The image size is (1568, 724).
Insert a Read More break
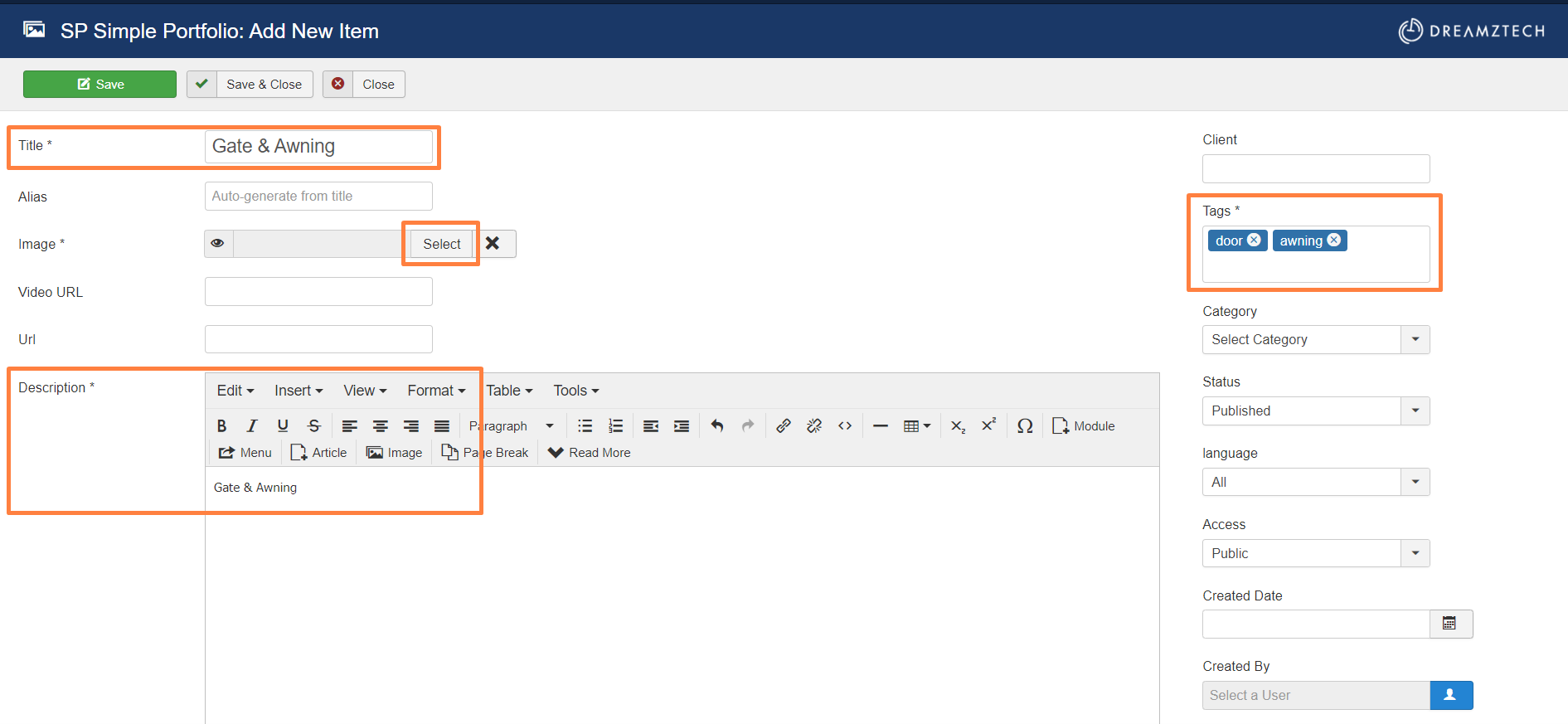590,453
